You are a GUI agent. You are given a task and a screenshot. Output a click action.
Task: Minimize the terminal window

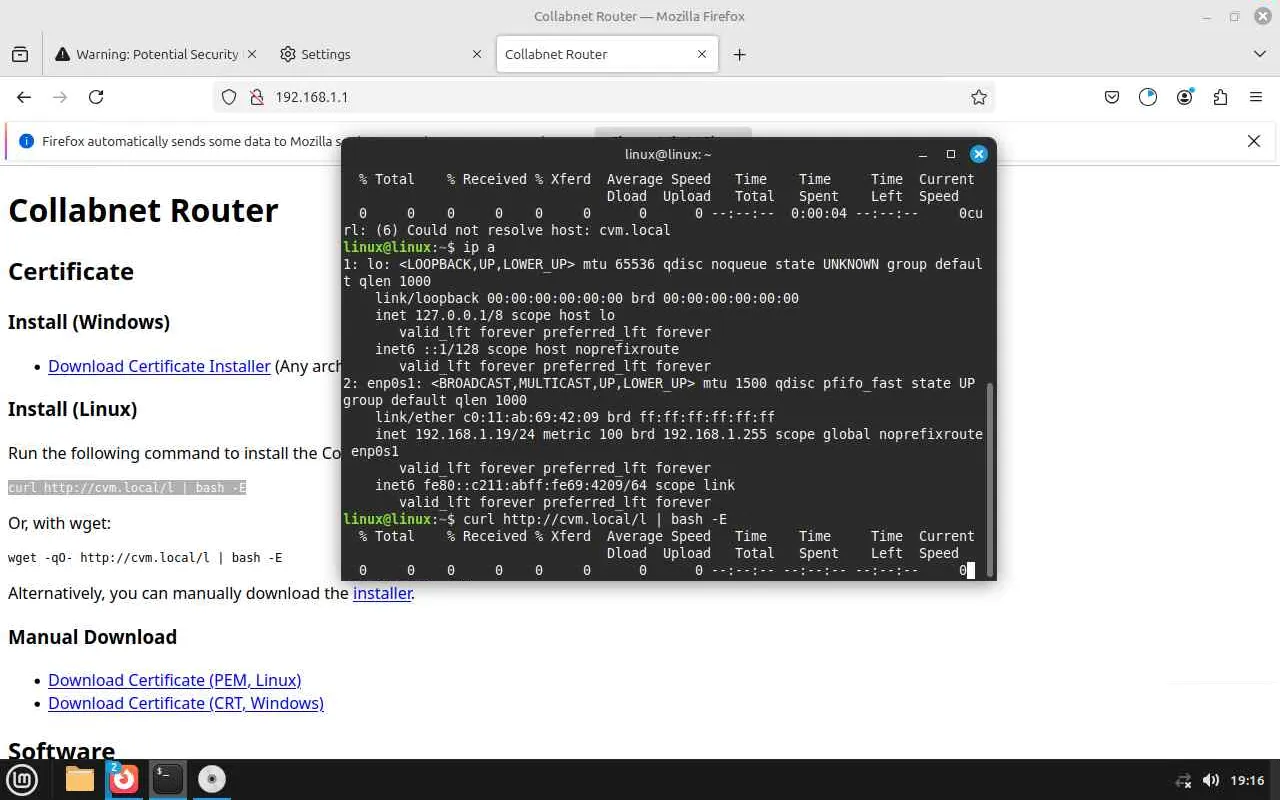click(x=923, y=154)
